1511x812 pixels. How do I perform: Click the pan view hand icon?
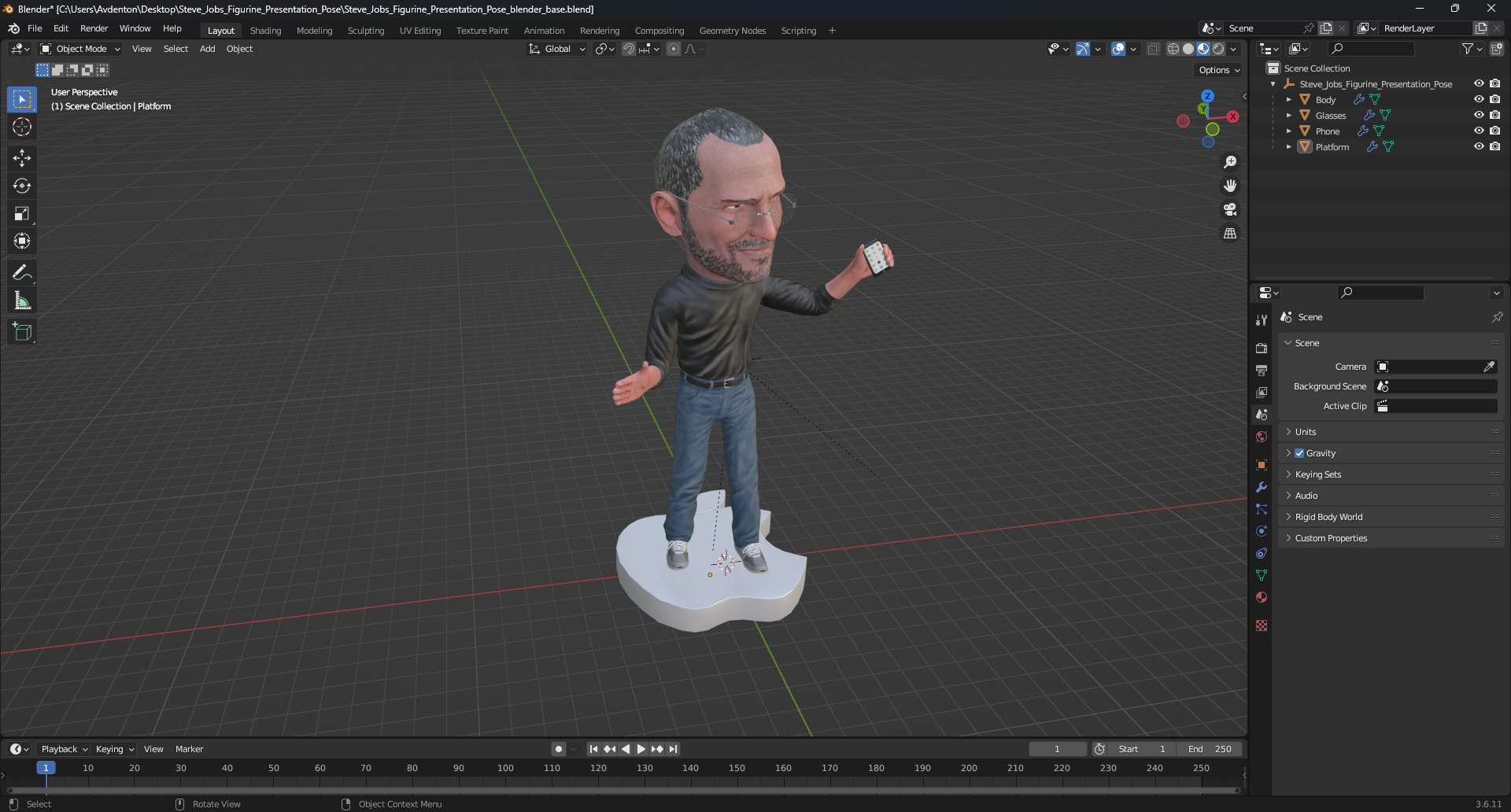[1230, 186]
